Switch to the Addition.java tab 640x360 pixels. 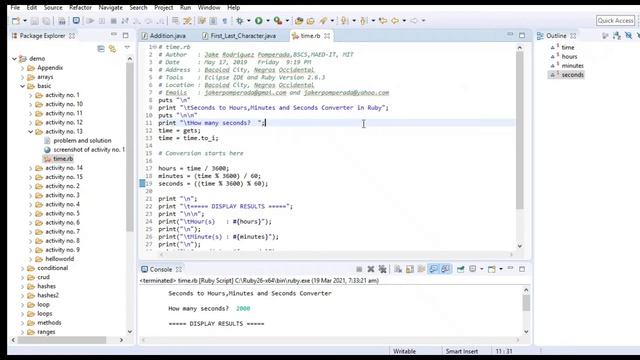pos(164,36)
